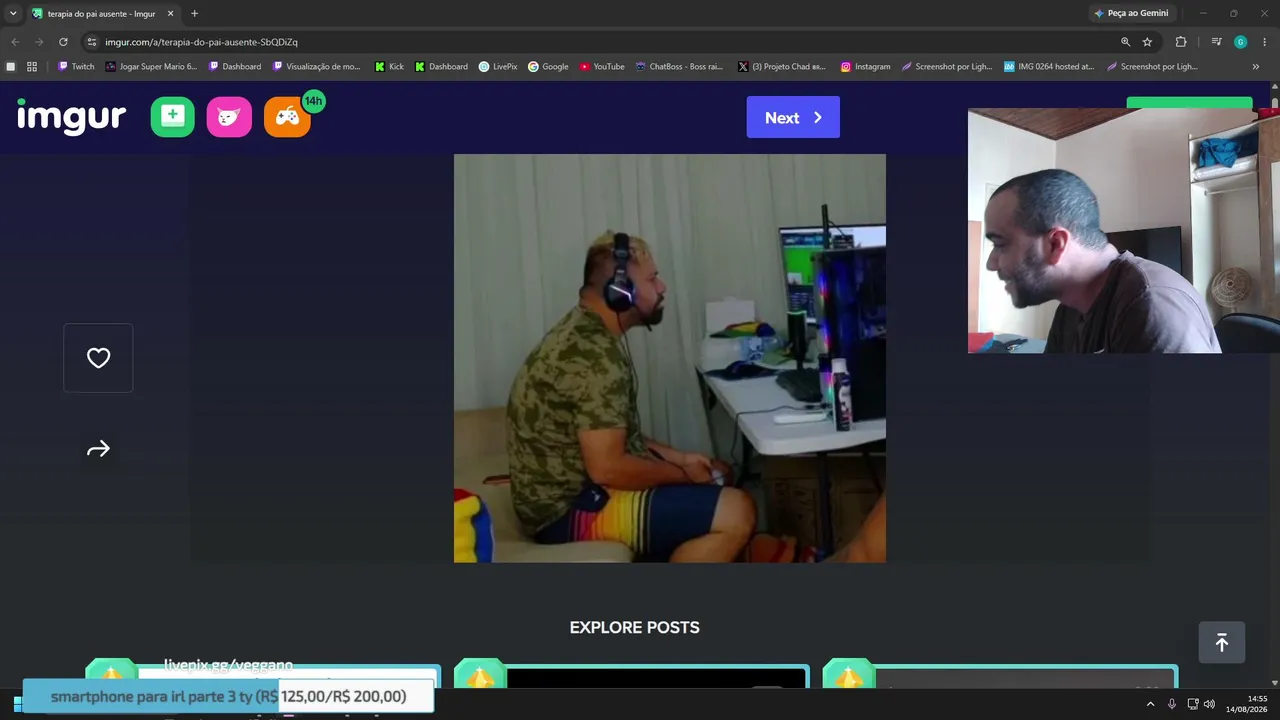Focus the address bar URL
Viewport: 1280px width, 720px height.
point(201,42)
